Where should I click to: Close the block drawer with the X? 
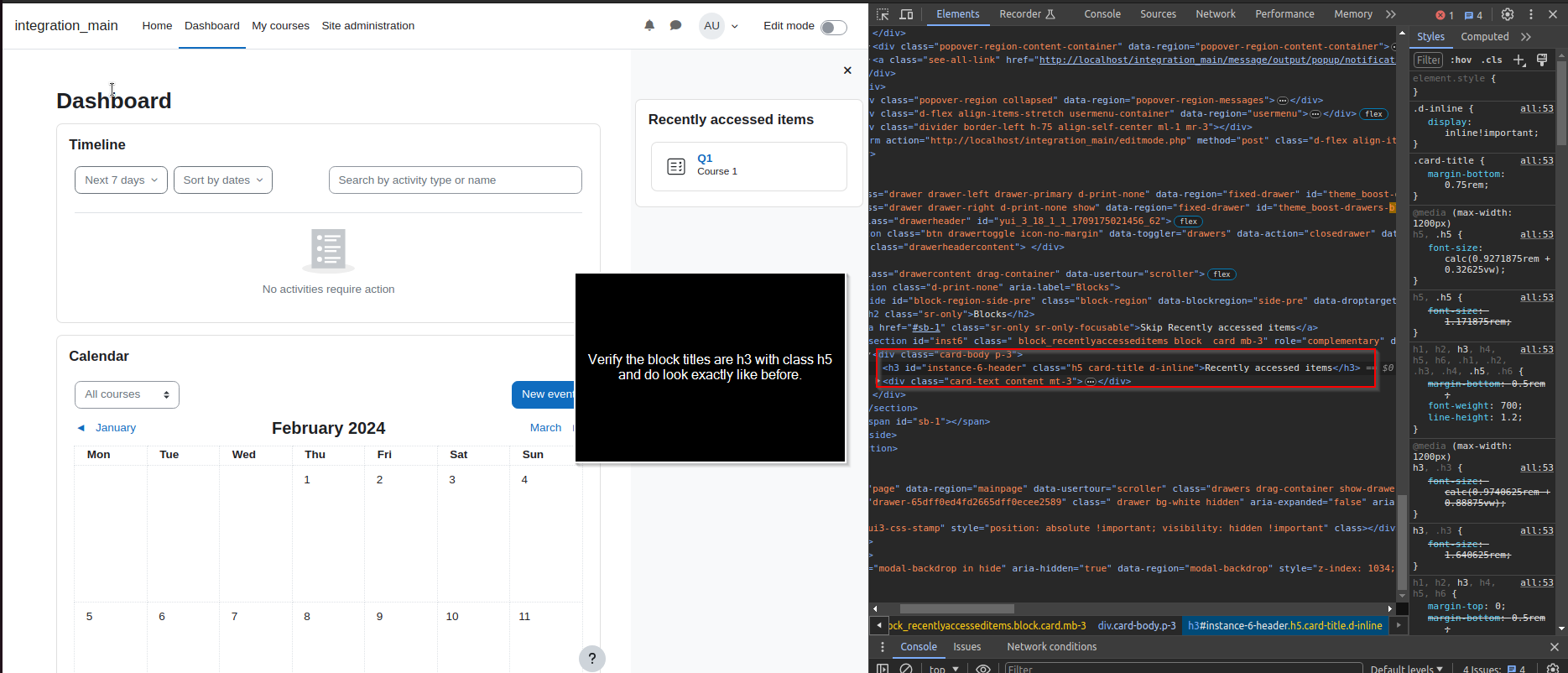[847, 70]
